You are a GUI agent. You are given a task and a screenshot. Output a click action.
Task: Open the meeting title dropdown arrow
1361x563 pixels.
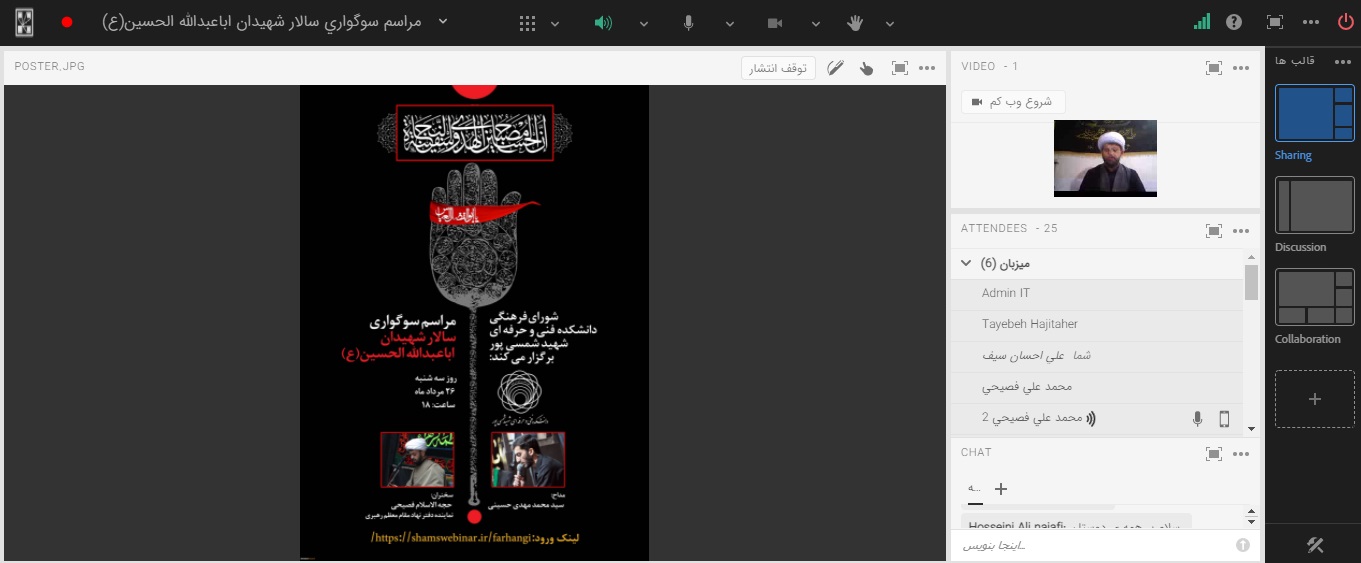pyautogui.click(x=444, y=21)
